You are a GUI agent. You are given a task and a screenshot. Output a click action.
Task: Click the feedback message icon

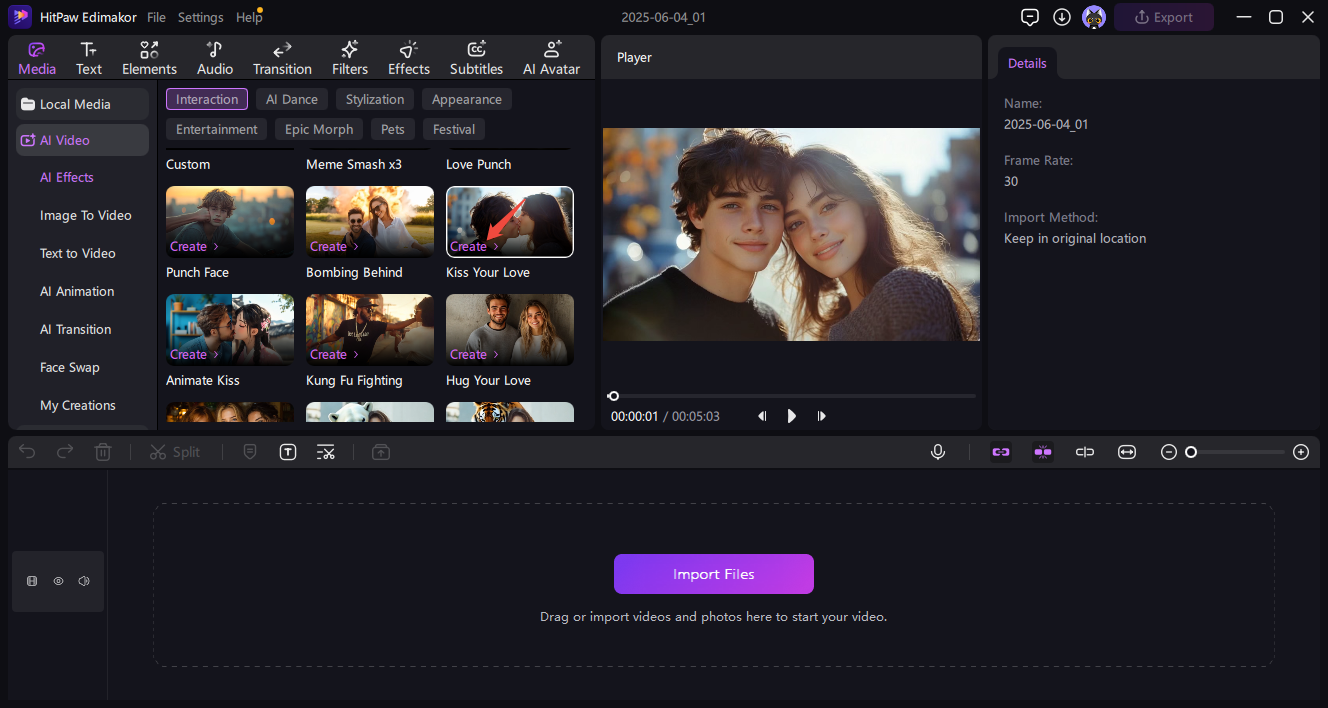(1029, 17)
